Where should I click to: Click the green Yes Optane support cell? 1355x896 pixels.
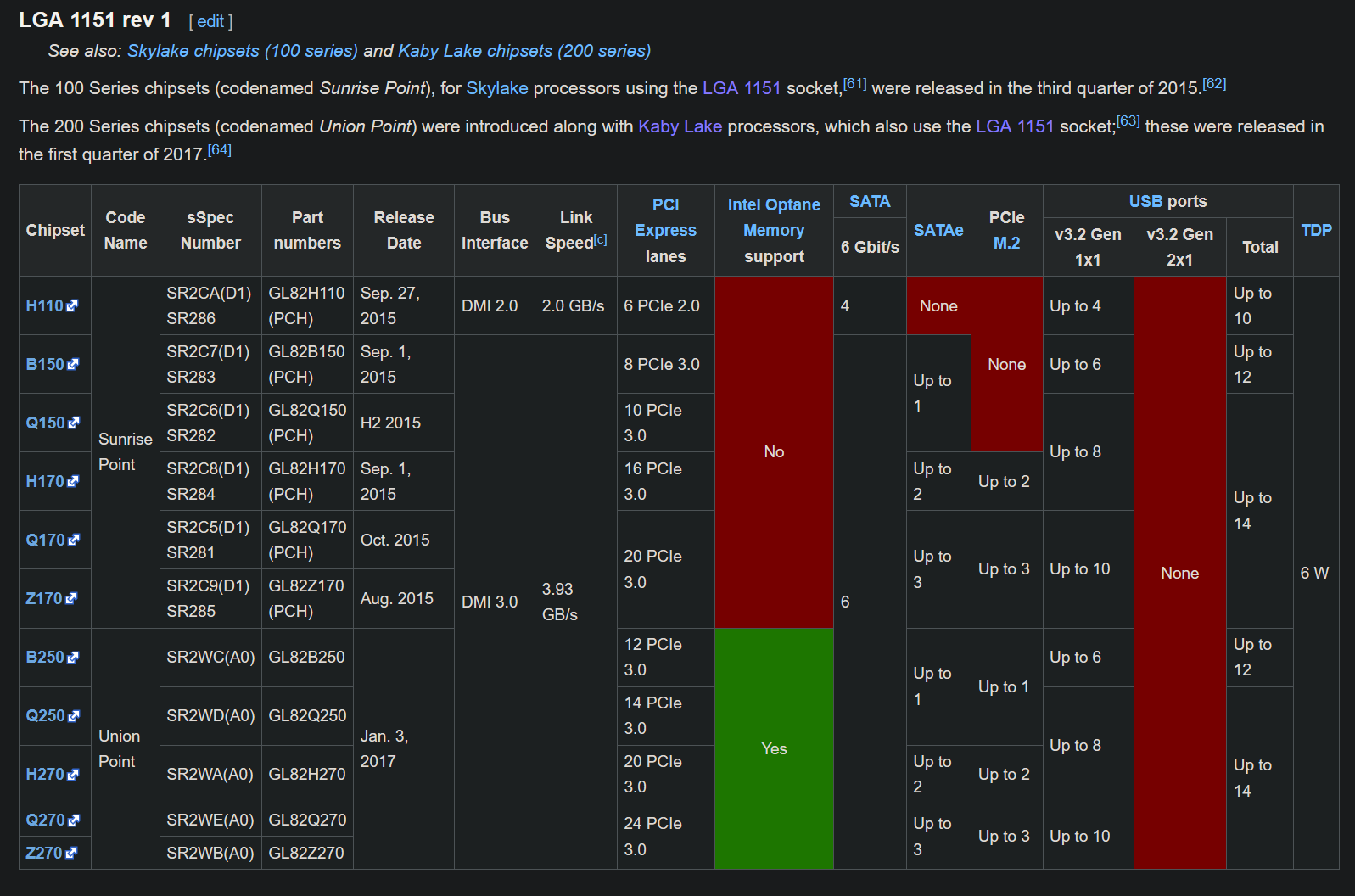pyautogui.click(x=774, y=748)
